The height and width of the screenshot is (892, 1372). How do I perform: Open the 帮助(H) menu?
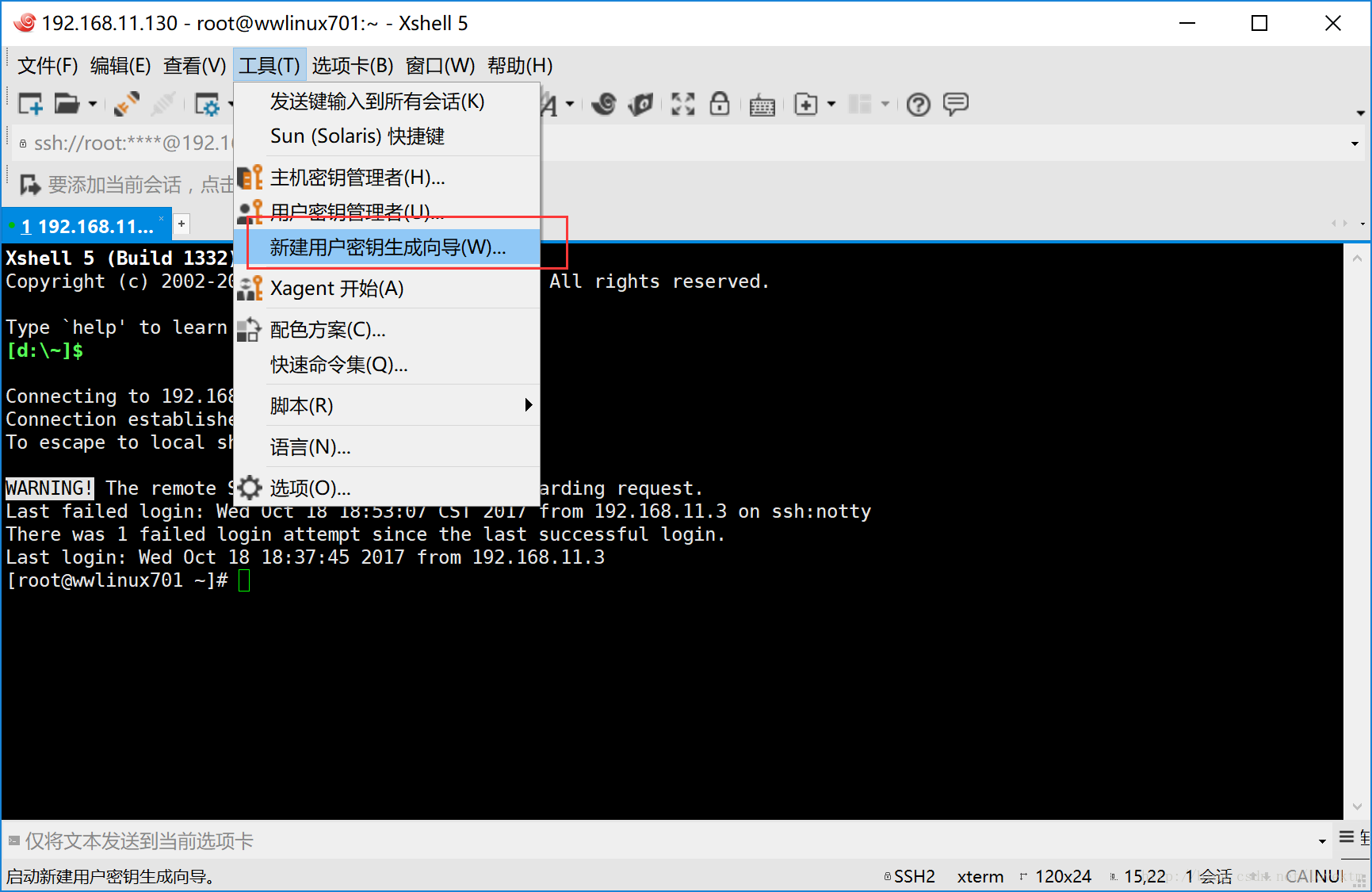[520, 66]
